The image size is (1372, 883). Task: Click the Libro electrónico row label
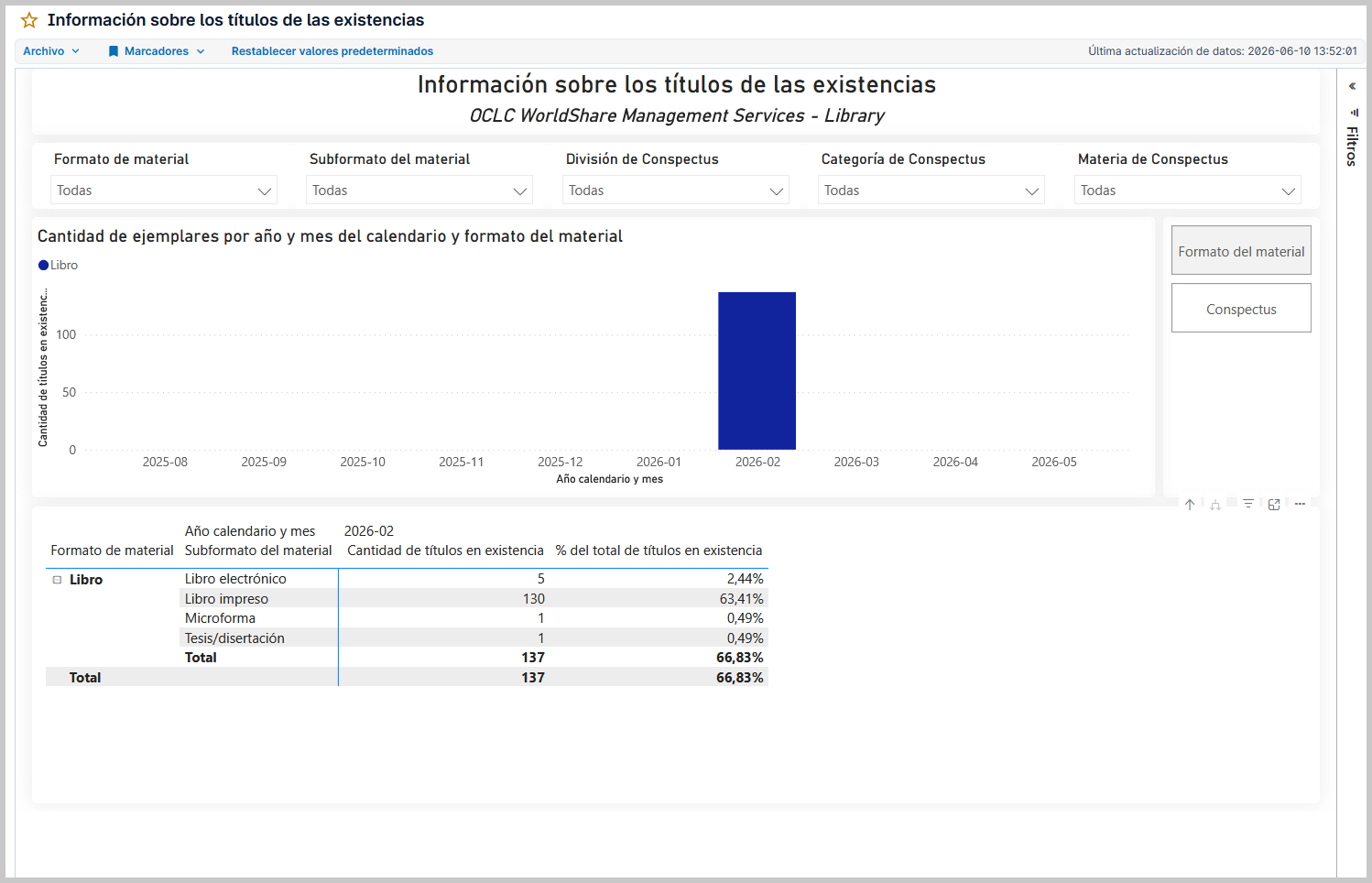(x=235, y=579)
